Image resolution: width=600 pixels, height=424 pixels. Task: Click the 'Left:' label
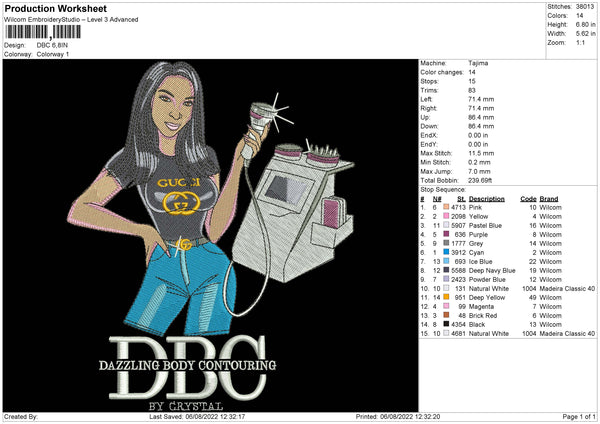(426, 99)
